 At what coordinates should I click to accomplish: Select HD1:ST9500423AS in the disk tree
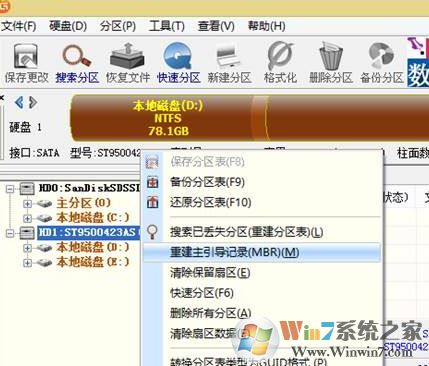[x=88, y=232]
